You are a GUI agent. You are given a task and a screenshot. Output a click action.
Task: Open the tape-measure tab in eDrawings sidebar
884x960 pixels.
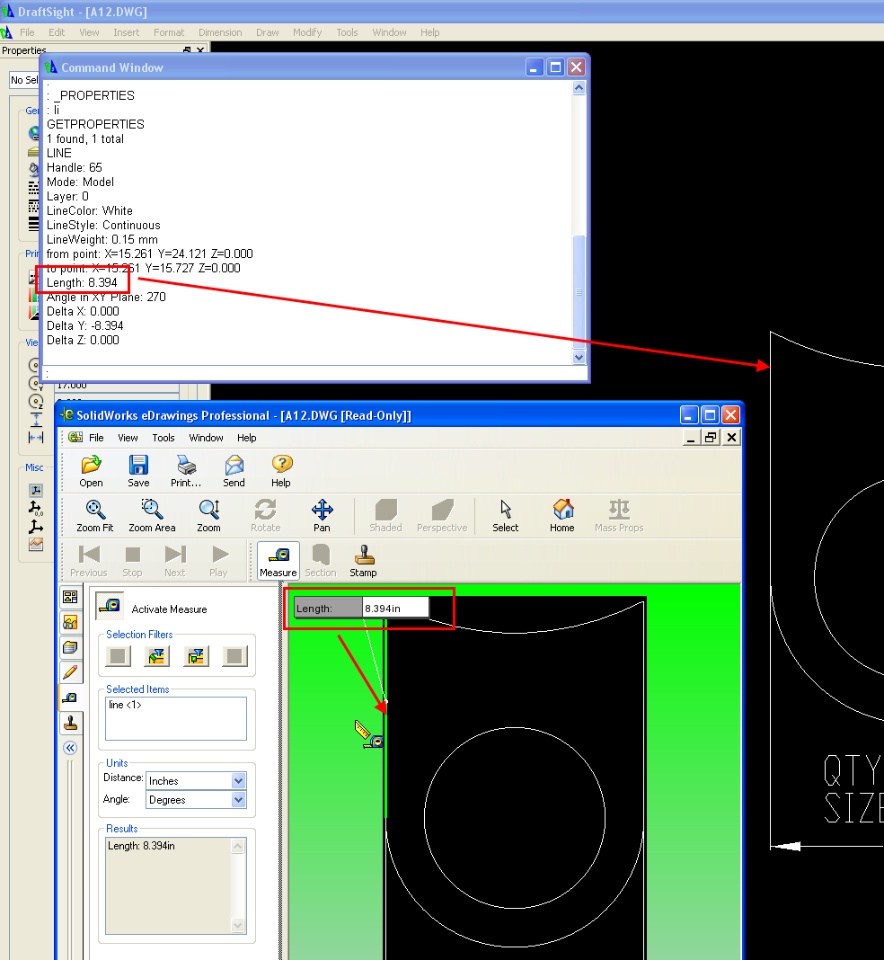70,698
